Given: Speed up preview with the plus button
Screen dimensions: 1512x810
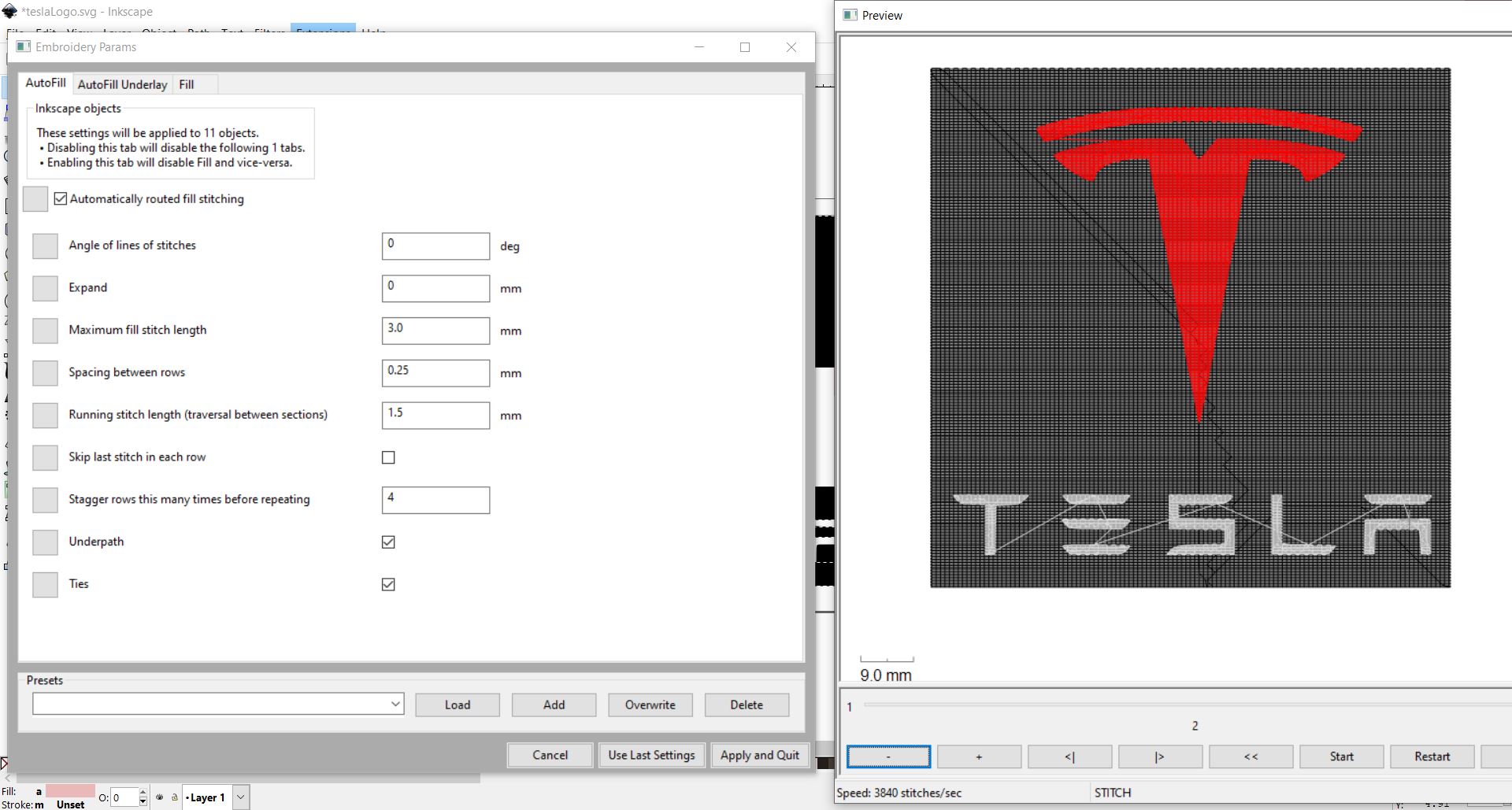Looking at the screenshot, I should [979, 756].
